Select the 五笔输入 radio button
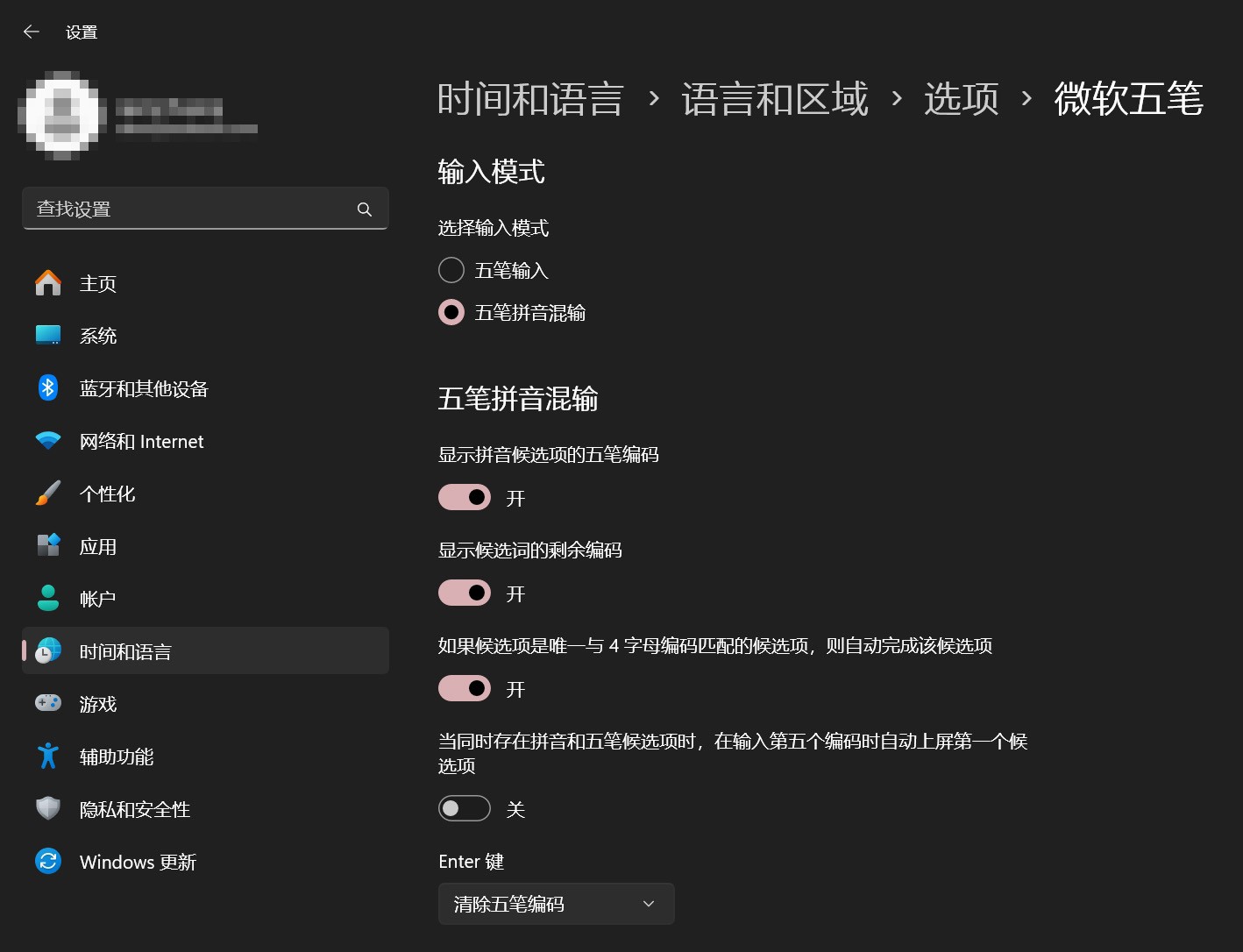Image resolution: width=1243 pixels, height=952 pixels. pos(451,270)
